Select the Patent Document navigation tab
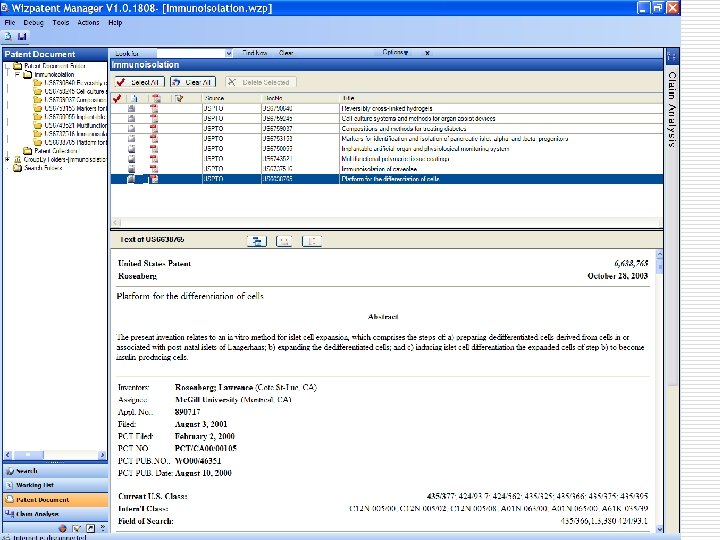720x540 pixels. [x=55, y=500]
